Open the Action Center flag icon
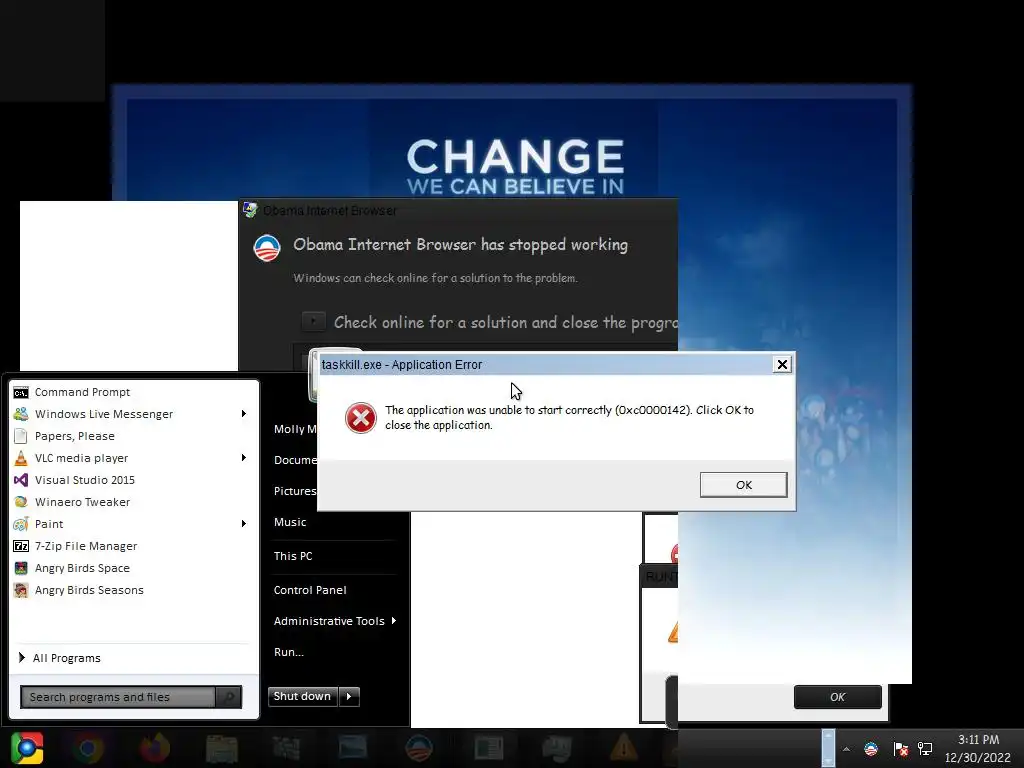Viewport: 1024px width, 768px height. (901, 749)
